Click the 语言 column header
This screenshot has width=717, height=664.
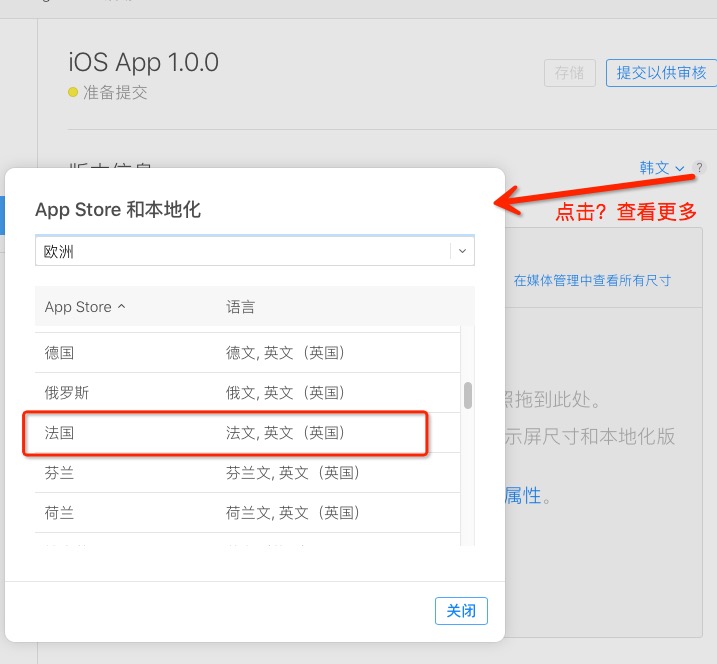pos(240,307)
